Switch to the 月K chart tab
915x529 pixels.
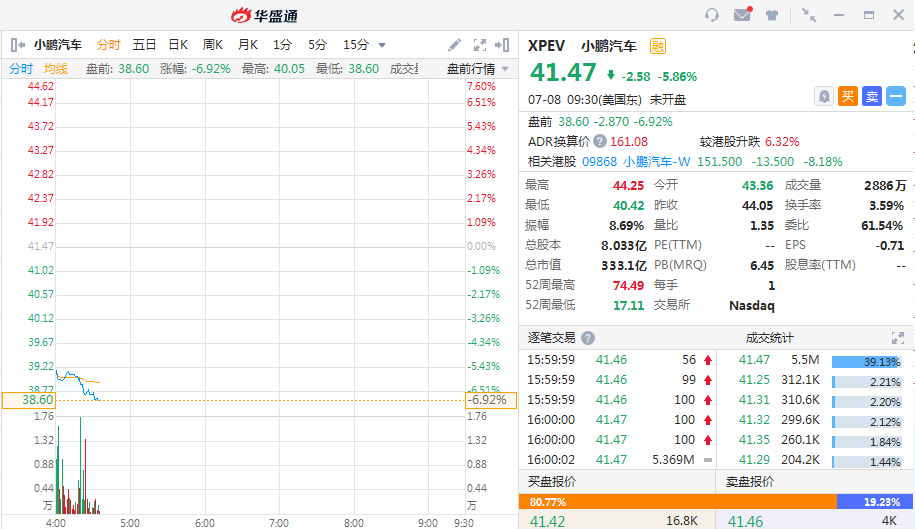pyautogui.click(x=247, y=45)
